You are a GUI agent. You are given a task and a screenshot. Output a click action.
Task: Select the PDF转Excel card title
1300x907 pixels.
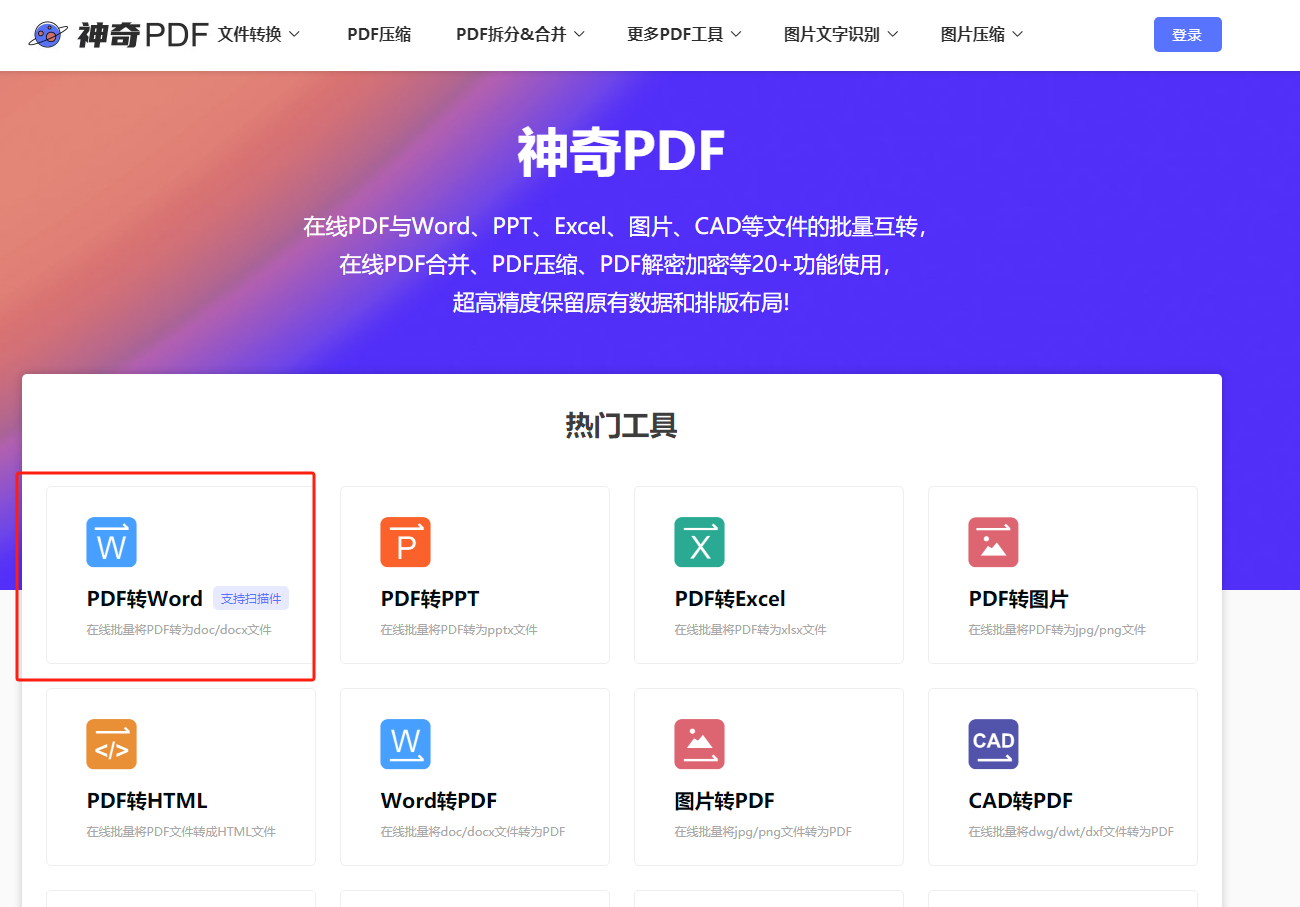point(730,599)
